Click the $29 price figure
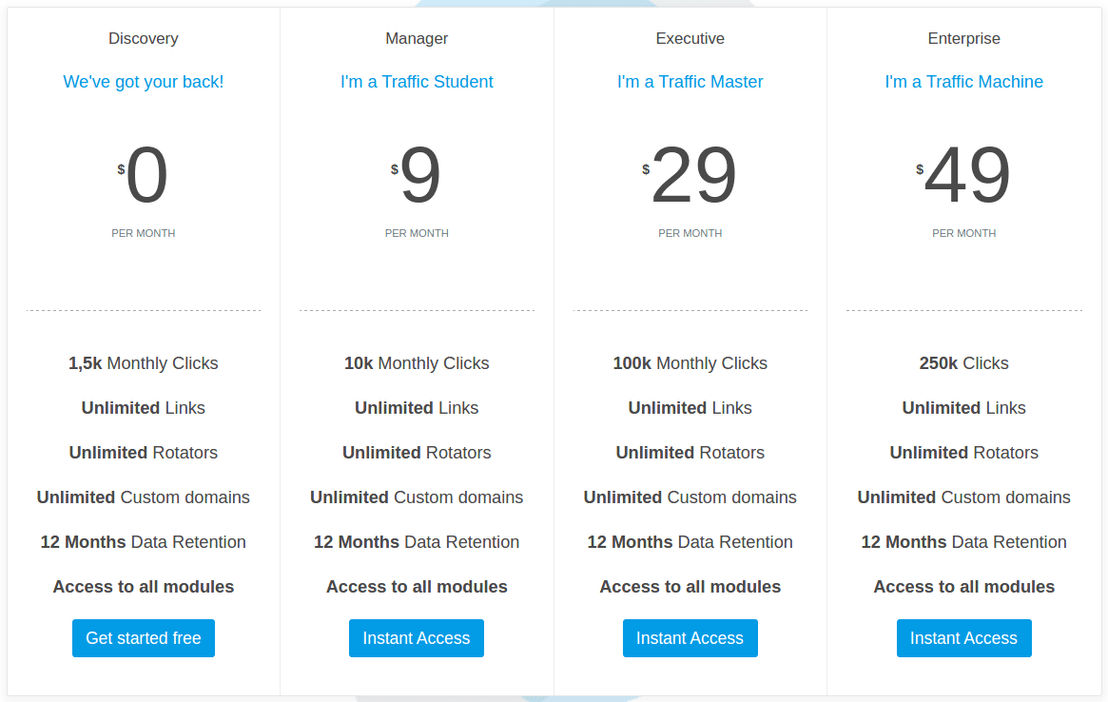This screenshot has height=702, width=1108. 690,175
